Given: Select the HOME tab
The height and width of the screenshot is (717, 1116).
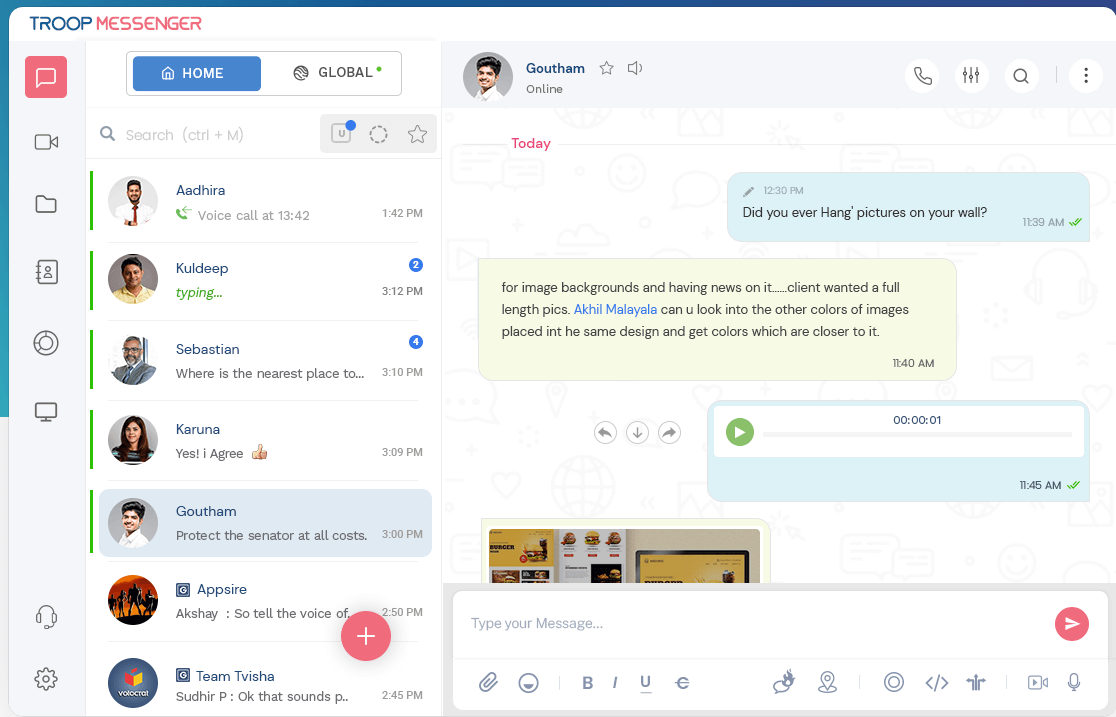Looking at the screenshot, I should tap(196, 73).
